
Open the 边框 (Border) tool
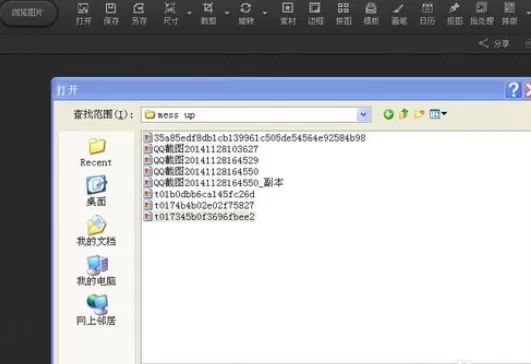tap(315, 14)
